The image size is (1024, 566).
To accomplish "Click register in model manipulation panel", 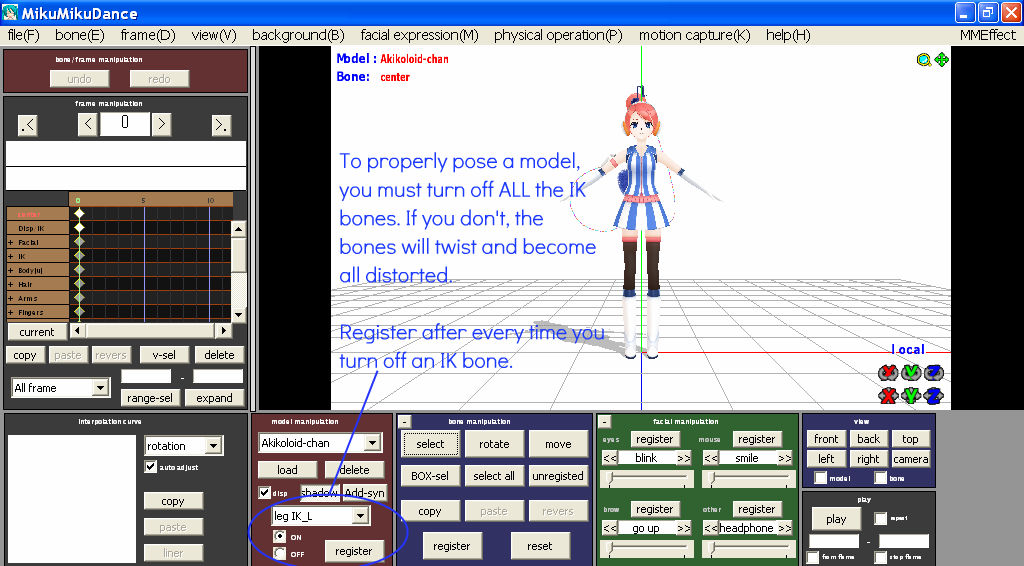I will point(353,551).
